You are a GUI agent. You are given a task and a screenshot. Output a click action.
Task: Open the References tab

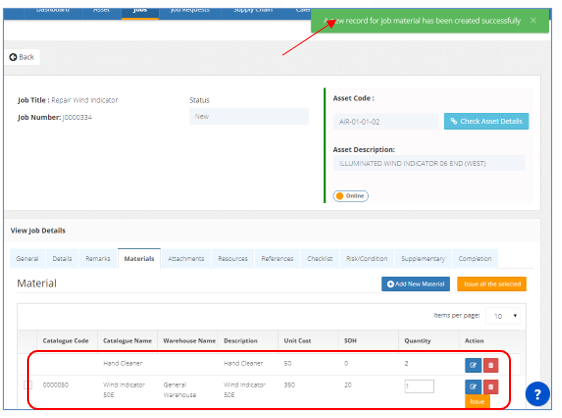click(277, 258)
